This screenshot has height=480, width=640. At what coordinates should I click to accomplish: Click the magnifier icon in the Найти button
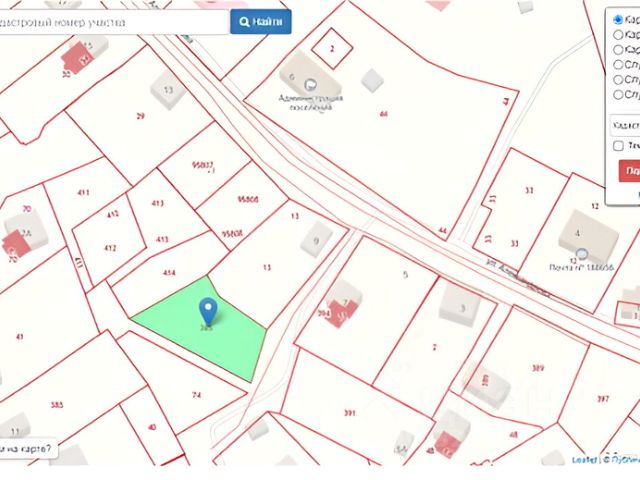(x=244, y=22)
